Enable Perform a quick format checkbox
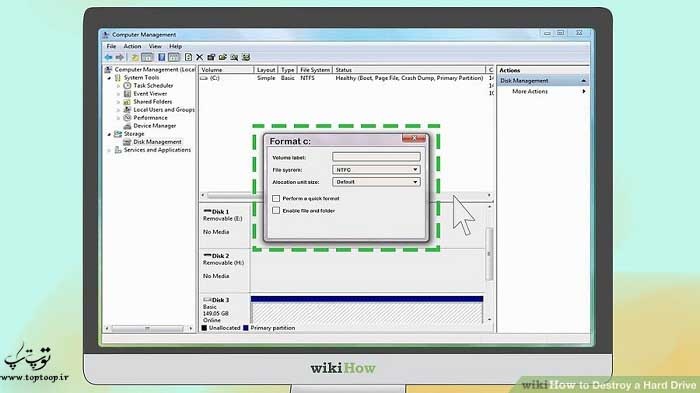This screenshot has height=393, width=700. click(x=276, y=198)
